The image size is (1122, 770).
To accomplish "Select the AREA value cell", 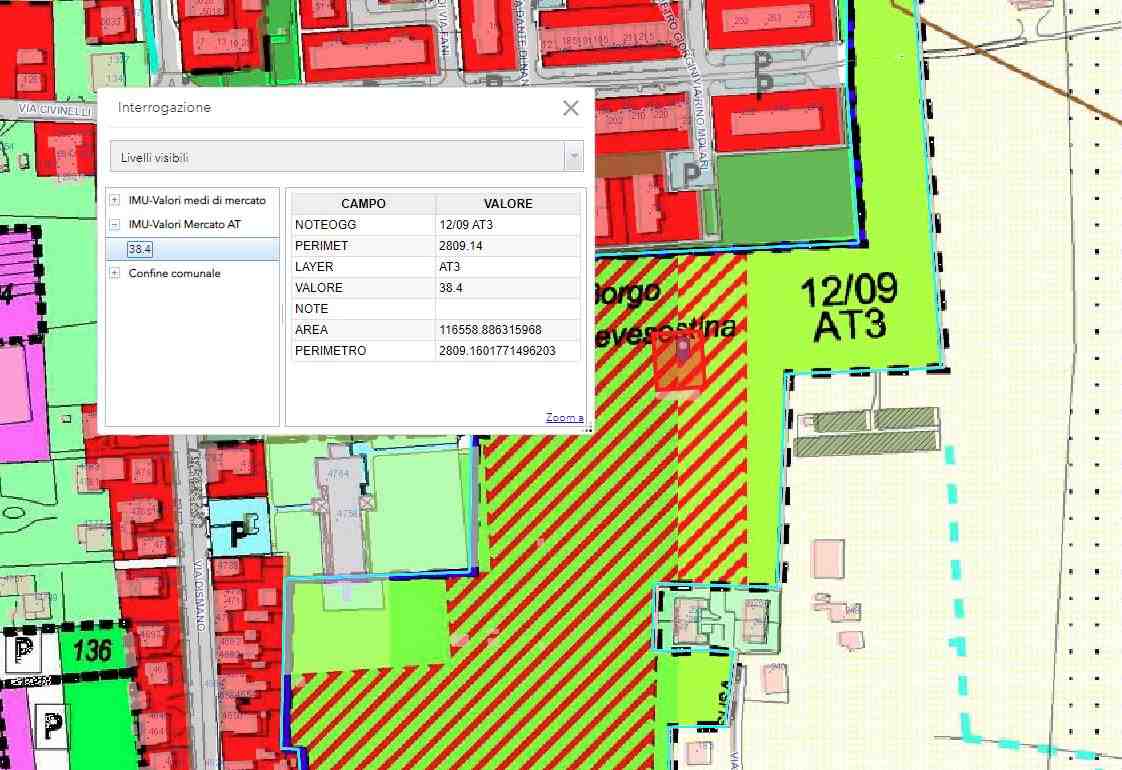I will tap(508, 330).
